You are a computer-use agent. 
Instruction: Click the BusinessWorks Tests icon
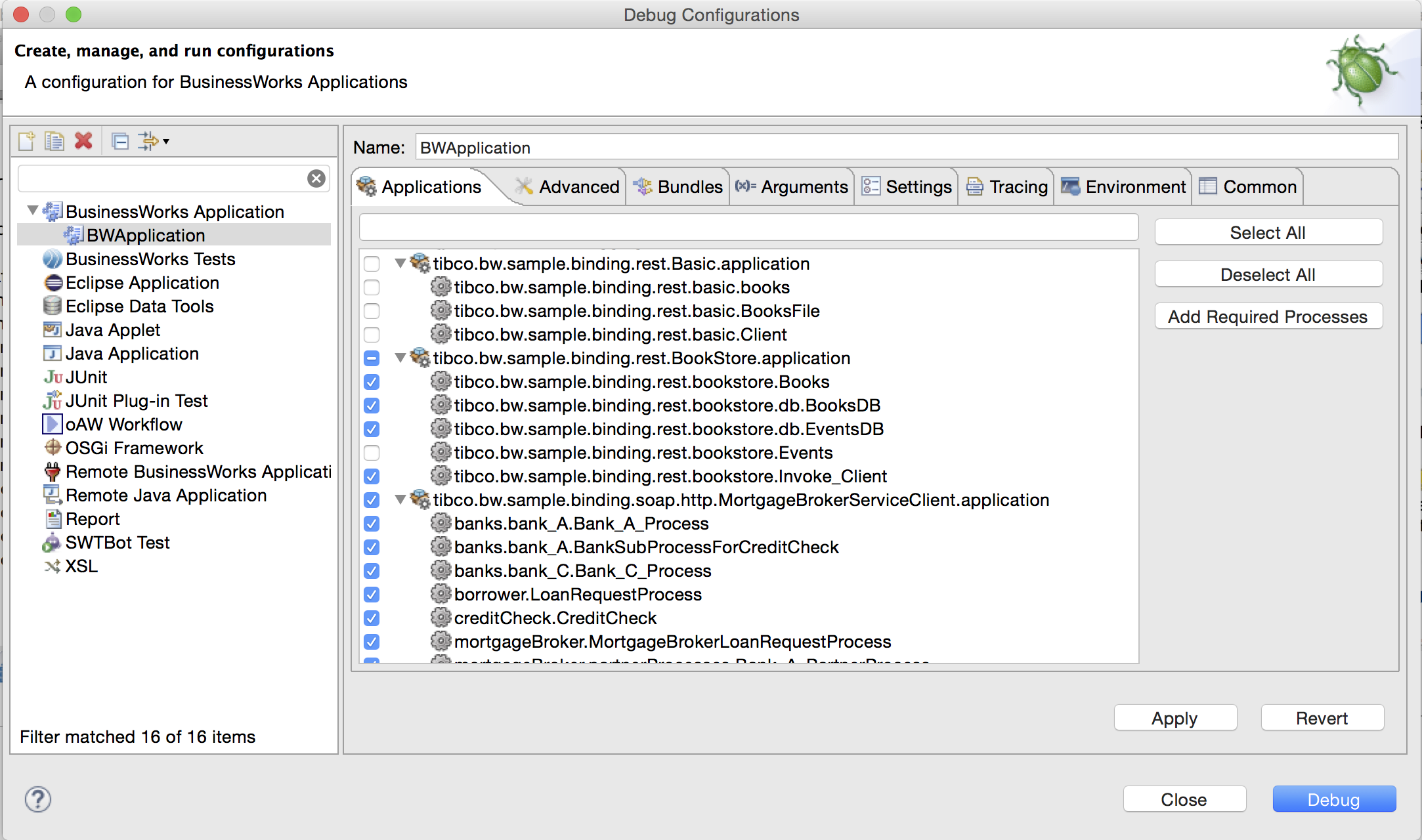click(53, 259)
